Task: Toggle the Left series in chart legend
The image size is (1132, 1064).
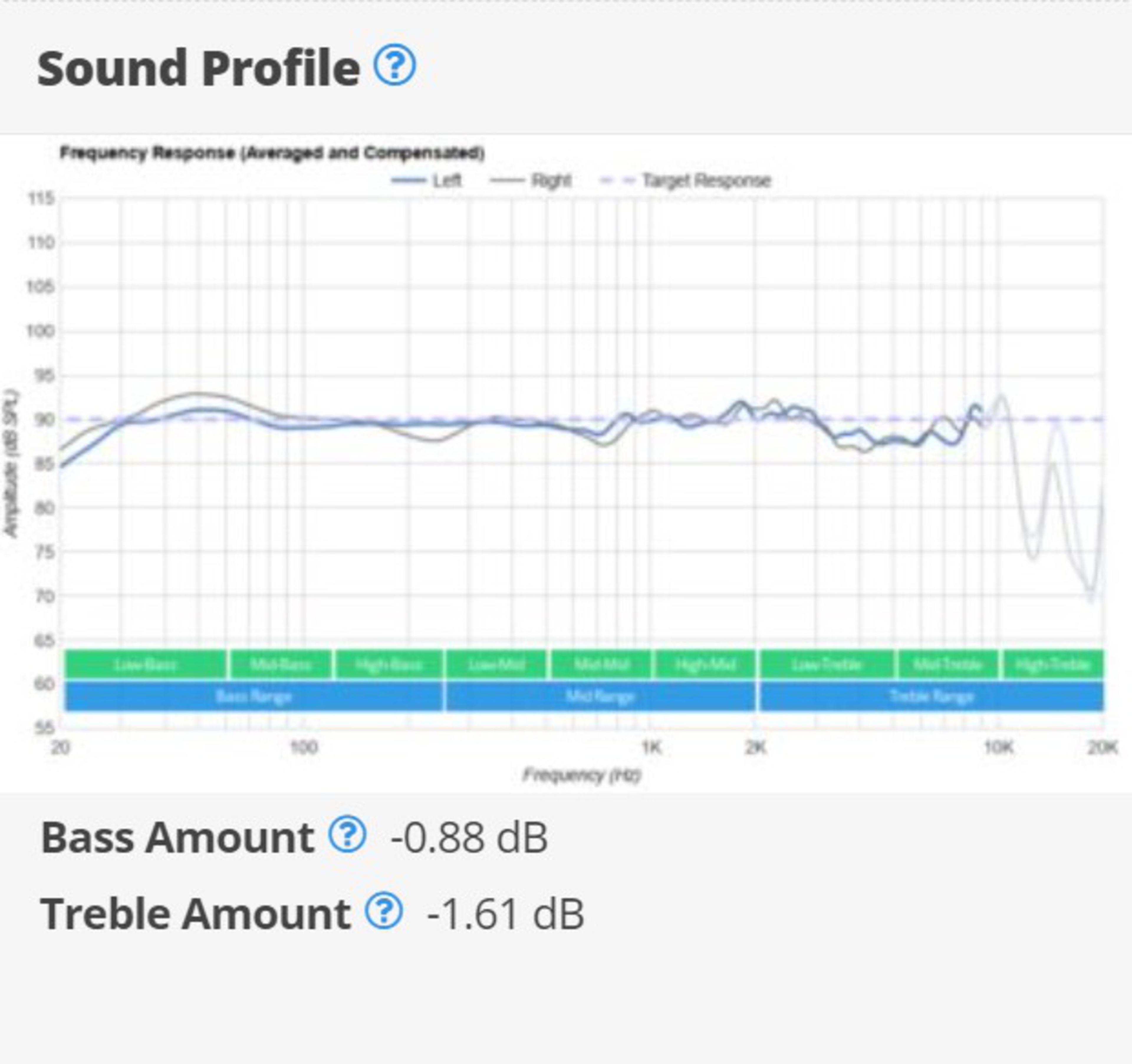Action: pyautogui.click(x=446, y=181)
